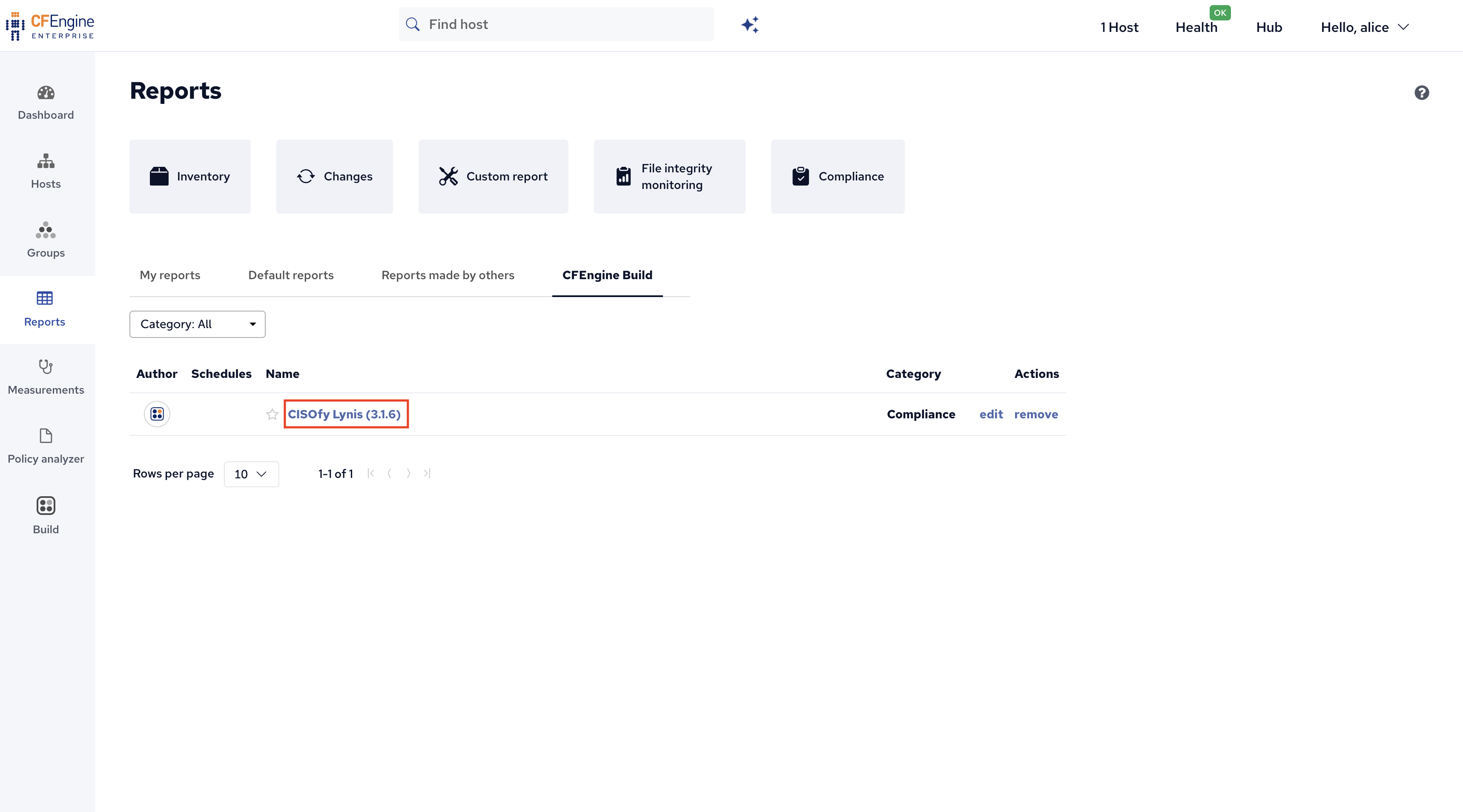Image resolution: width=1463 pixels, height=812 pixels.
Task: Switch to Reports made by others tab
Action: tap(448, 275)
